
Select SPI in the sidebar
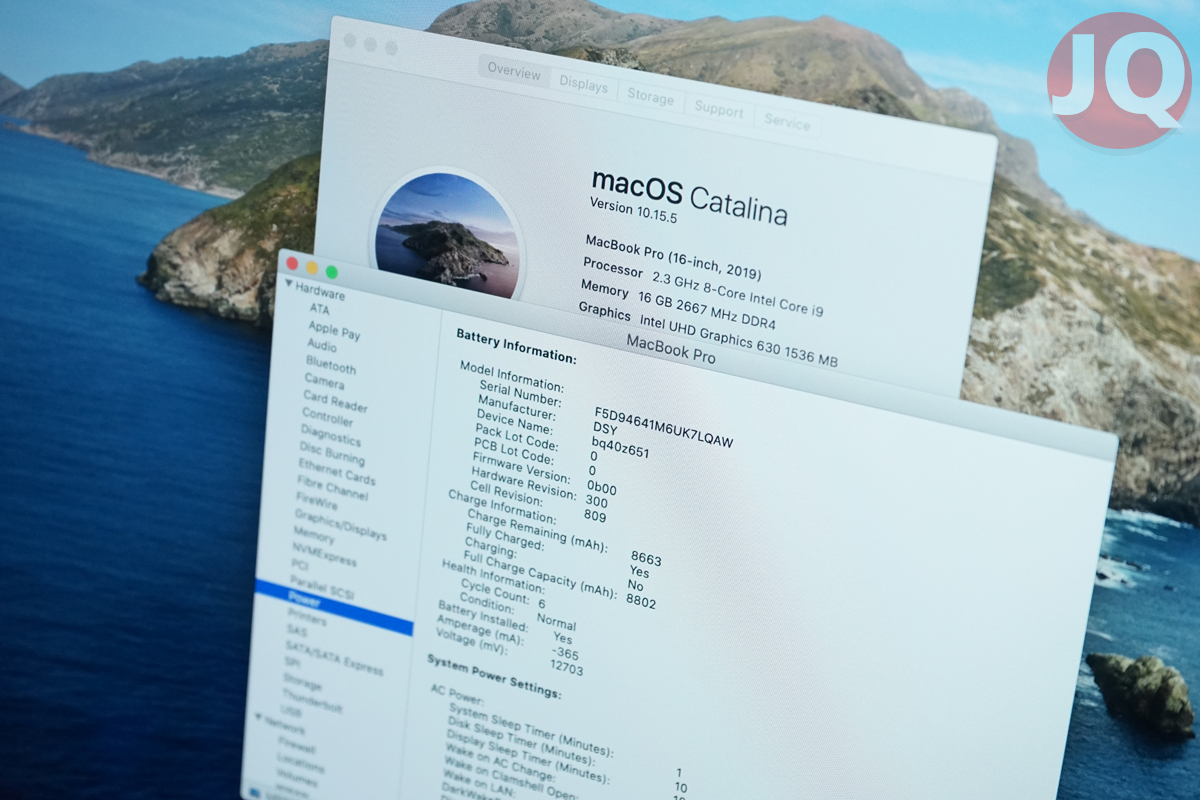coord(292,663)
